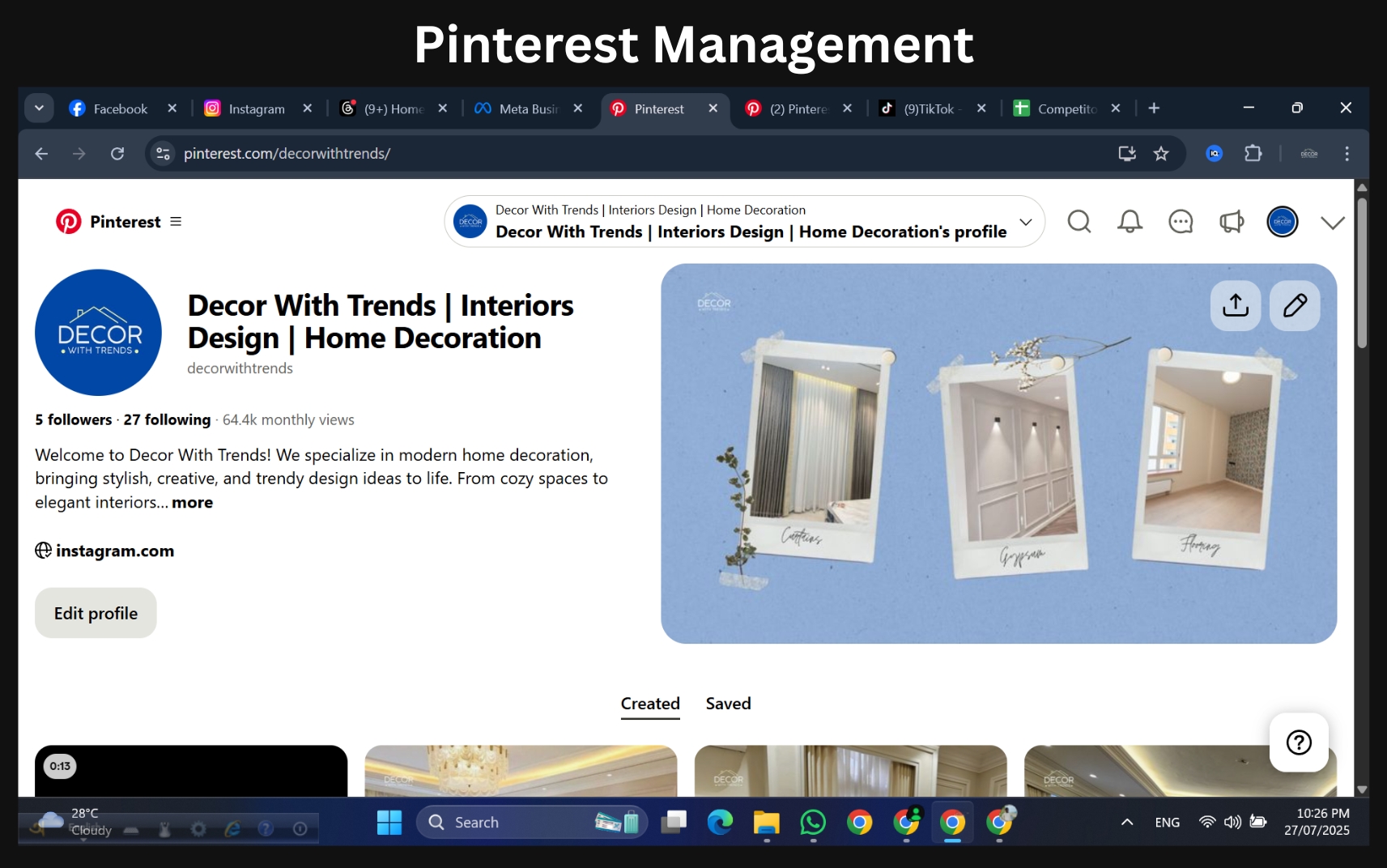Open the question mark help button
The height and width of the screenshot is (868, 1387).
1298,742
